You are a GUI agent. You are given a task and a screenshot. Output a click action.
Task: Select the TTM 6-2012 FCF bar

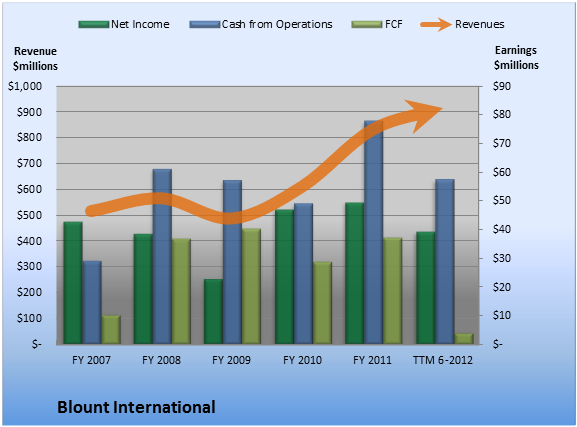click(464, 339)
